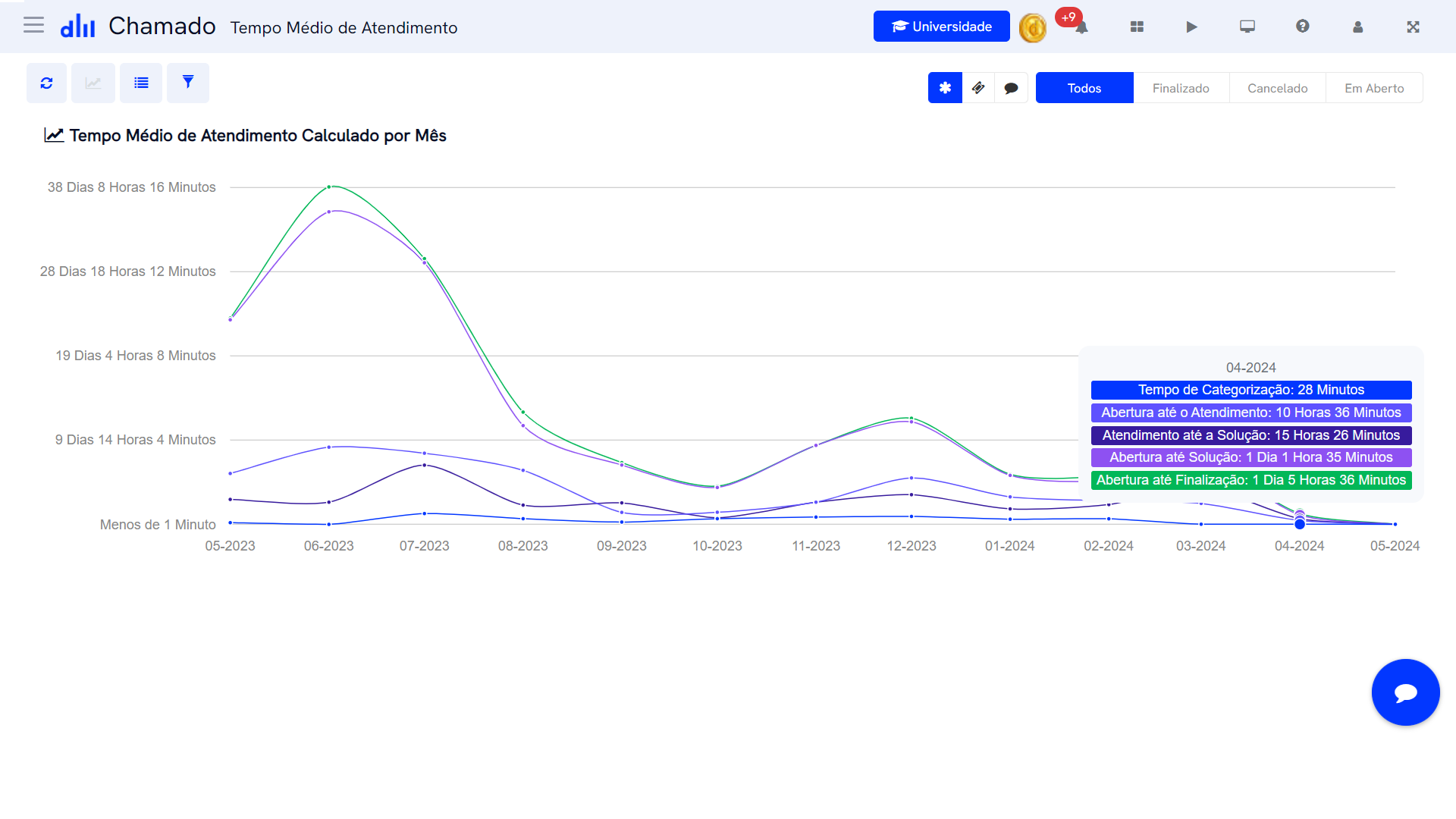
Task: Click the 05-2023 x-axis label
Action: pos(230,546)
